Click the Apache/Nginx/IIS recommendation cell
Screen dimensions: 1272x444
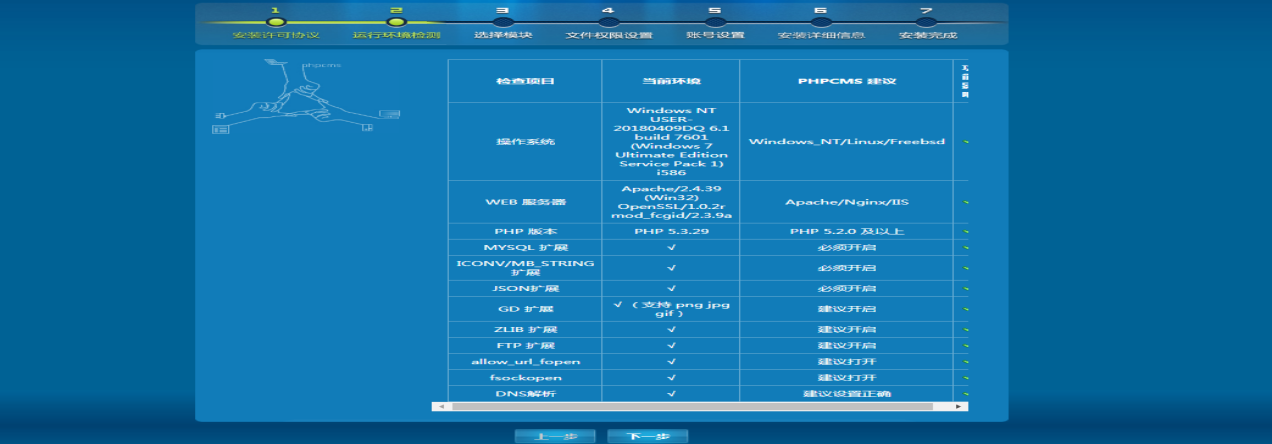846,202
